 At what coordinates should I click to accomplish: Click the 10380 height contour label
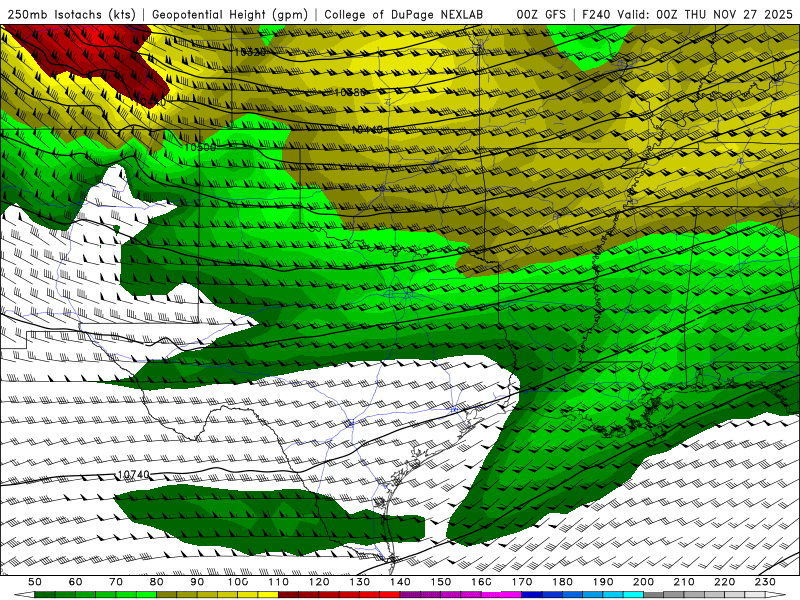(351, 92)
